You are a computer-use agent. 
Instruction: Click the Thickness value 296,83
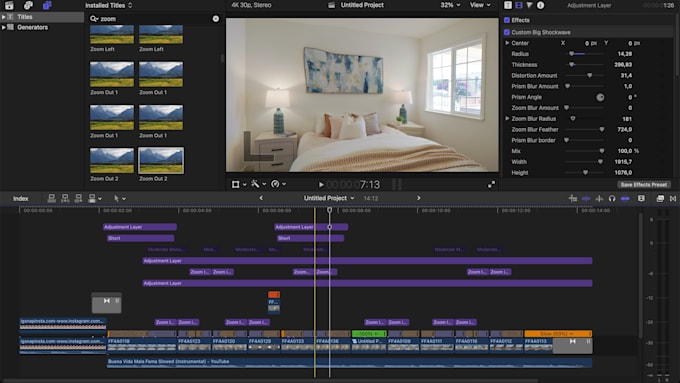[x=623, y=65]
